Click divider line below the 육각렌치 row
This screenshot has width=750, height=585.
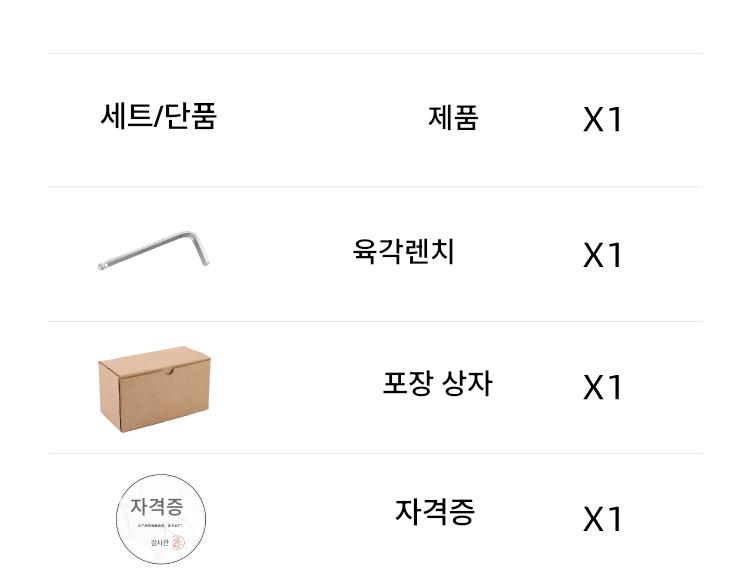point(375,322)
